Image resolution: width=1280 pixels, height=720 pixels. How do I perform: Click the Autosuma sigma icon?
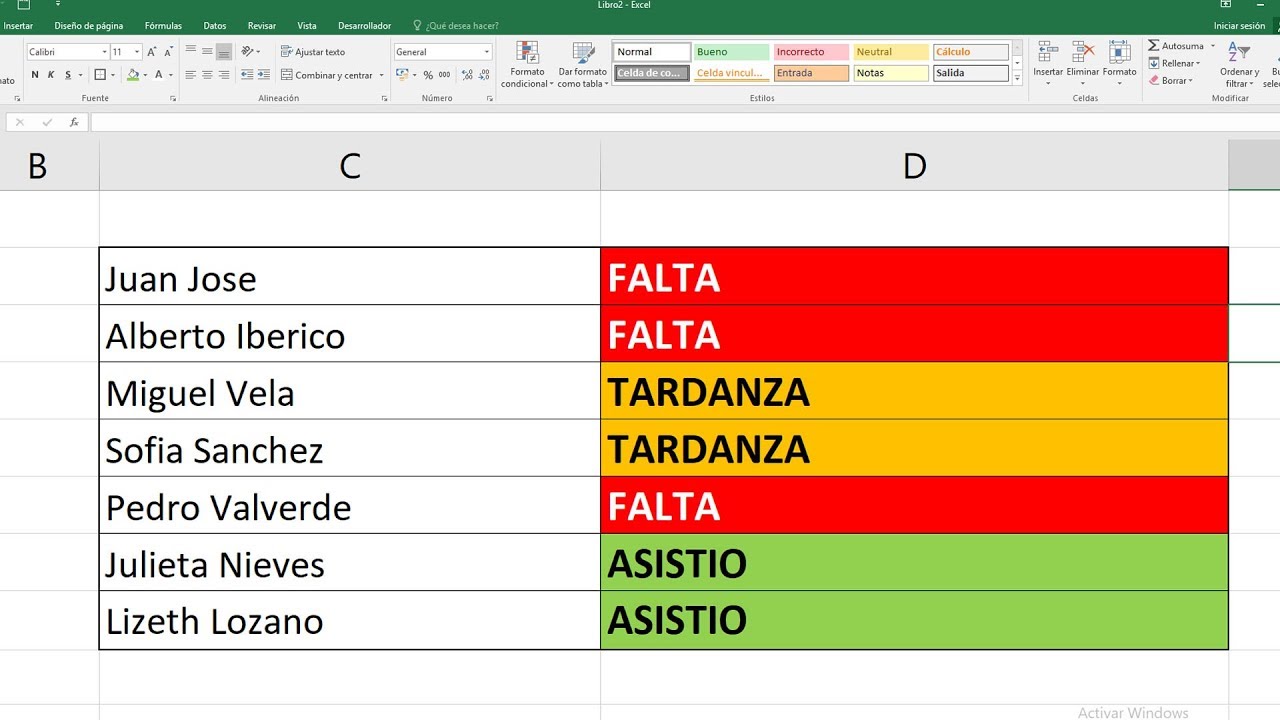tap(1154, 46)
